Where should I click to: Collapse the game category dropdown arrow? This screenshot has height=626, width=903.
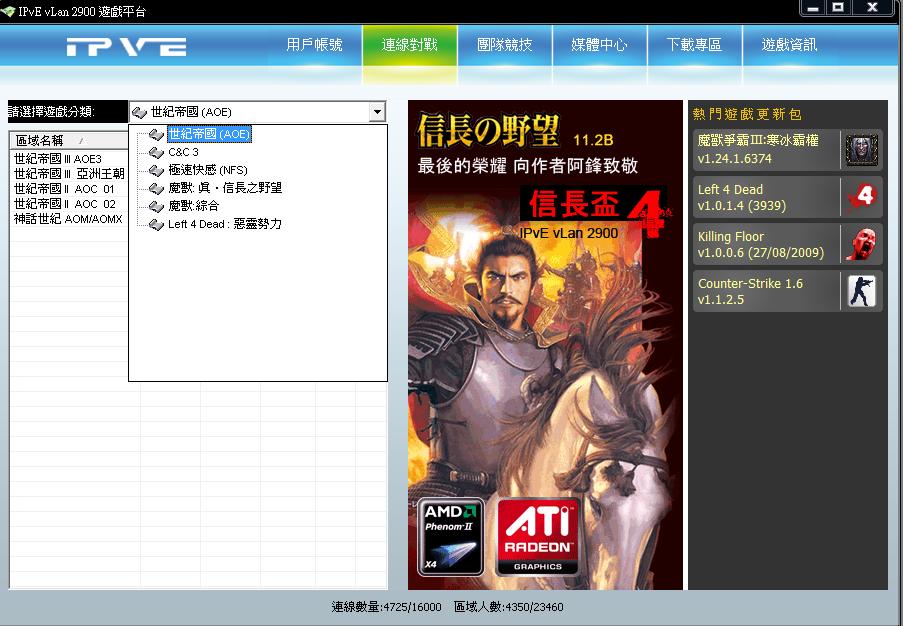[377, 112]
